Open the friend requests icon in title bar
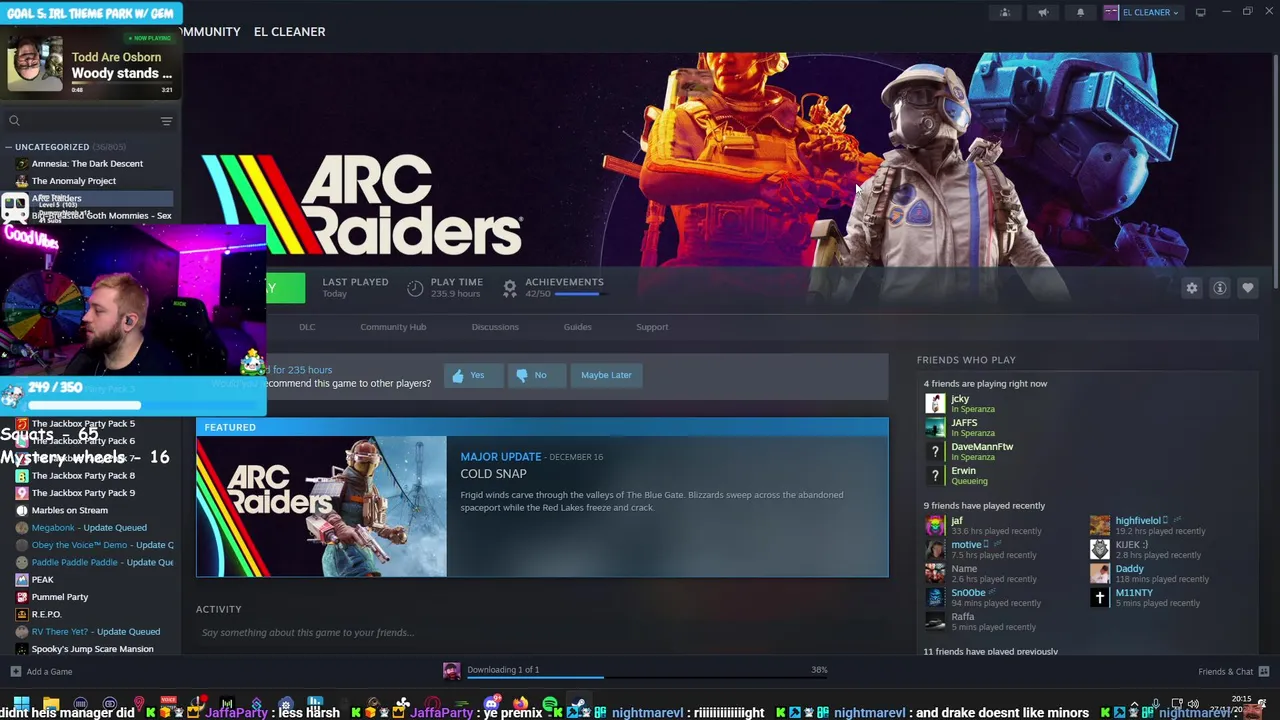Image resolution: width=1280 pixels, height=720 pixels. [1005, 12]
